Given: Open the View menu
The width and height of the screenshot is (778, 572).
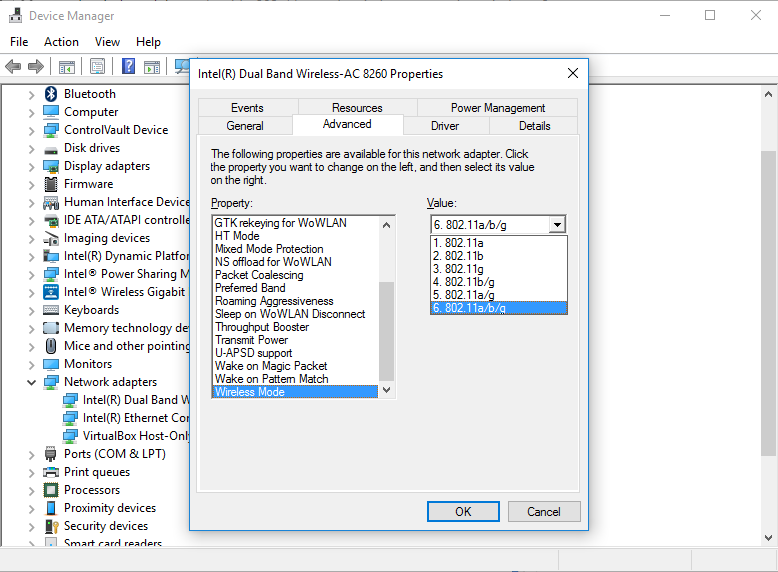Looking at the screenshot, I should click(x=108, y=42).
